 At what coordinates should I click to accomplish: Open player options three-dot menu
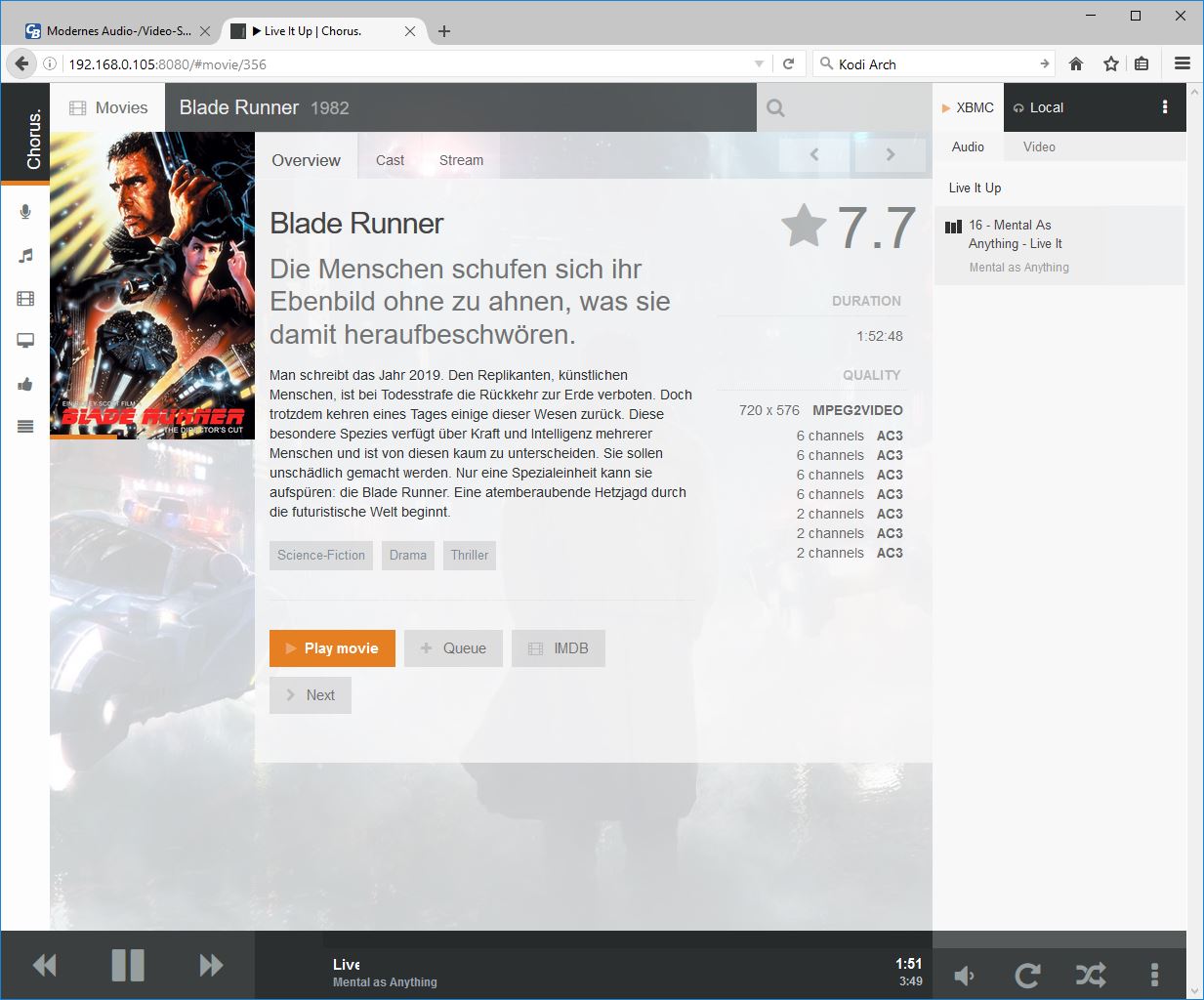coord(1154,975)
